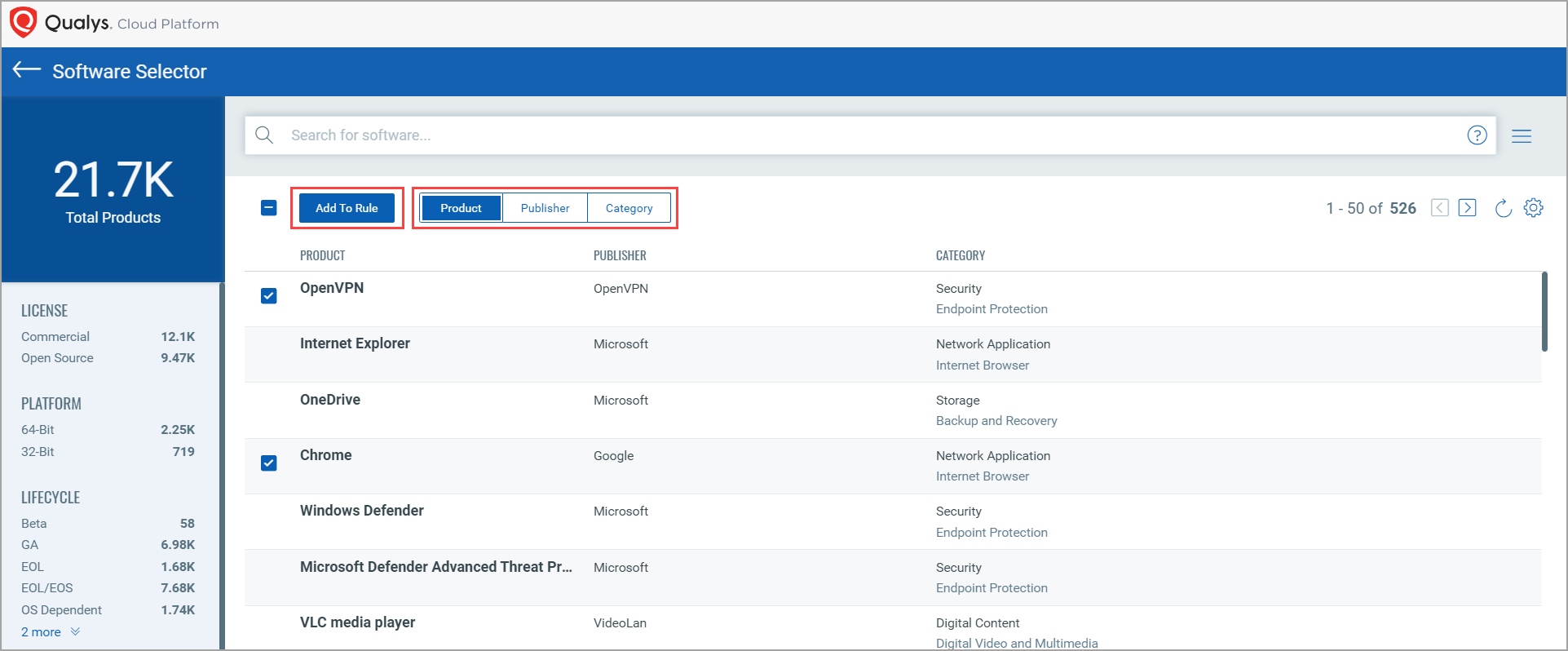The width and height of the screenshot is (1568, 651).
Task: Refresh the software list
Action: 1504,208
